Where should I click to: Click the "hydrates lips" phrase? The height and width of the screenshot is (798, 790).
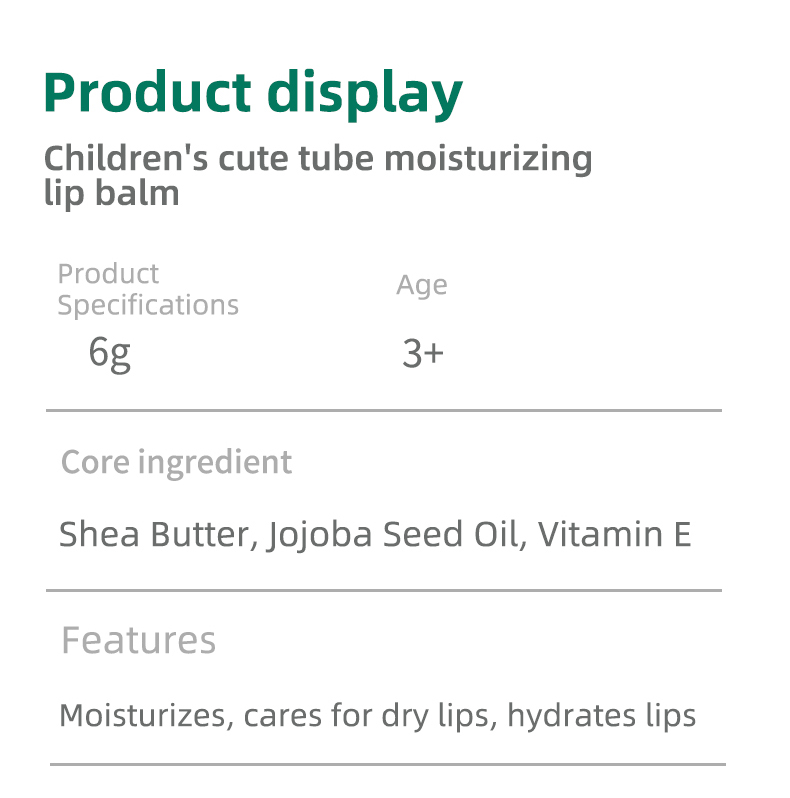[601, 716]
